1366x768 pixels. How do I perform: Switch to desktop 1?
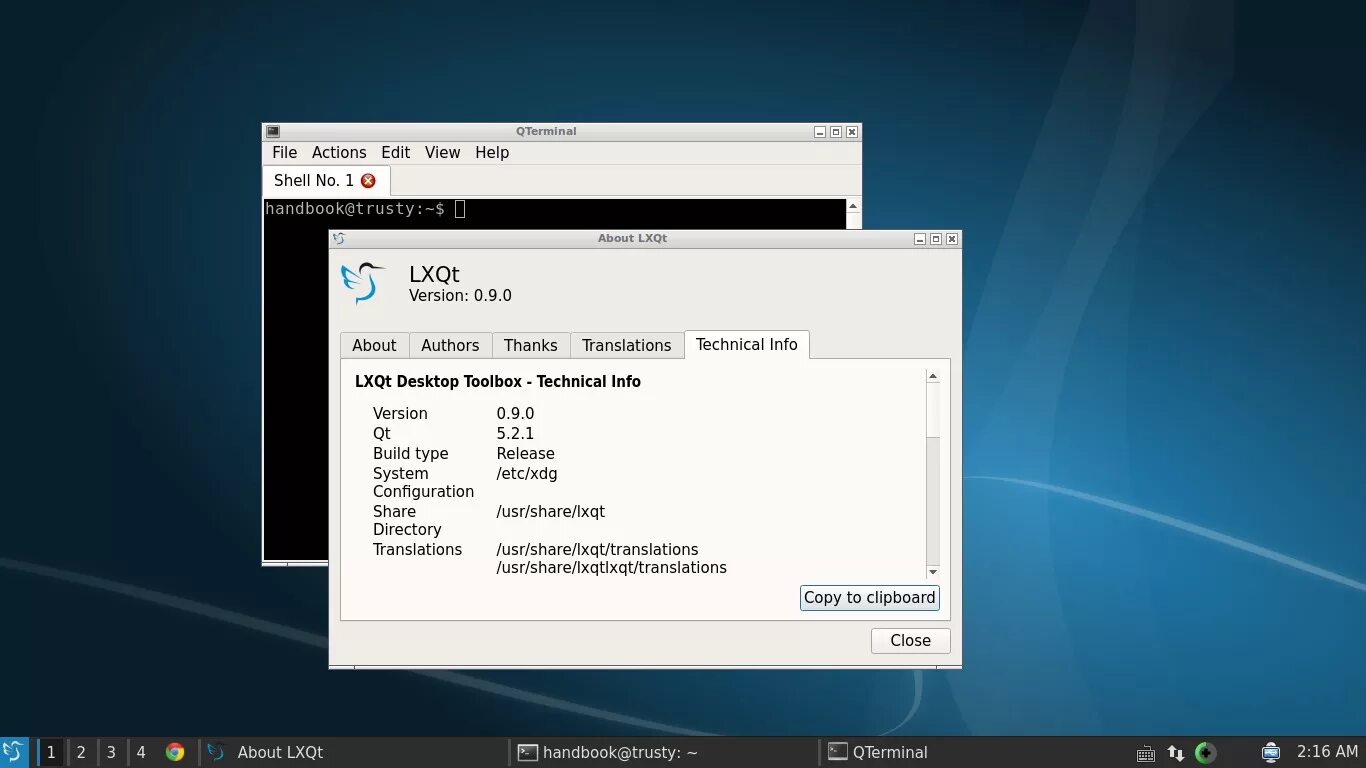tap(51, 752)
